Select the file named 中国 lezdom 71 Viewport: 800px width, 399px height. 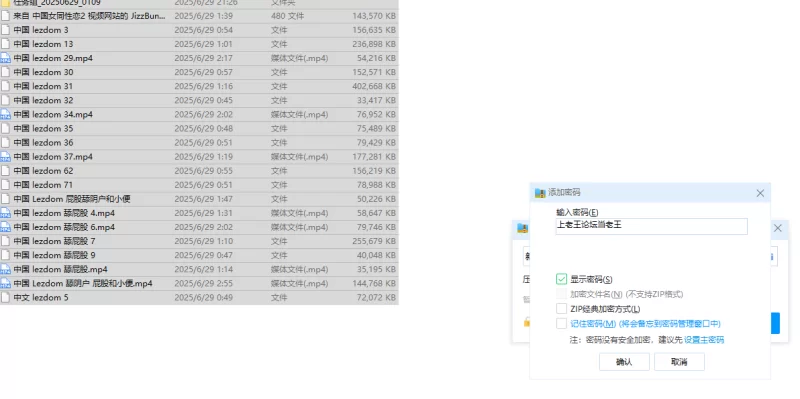pyautogui.click(x=43, y=185)
